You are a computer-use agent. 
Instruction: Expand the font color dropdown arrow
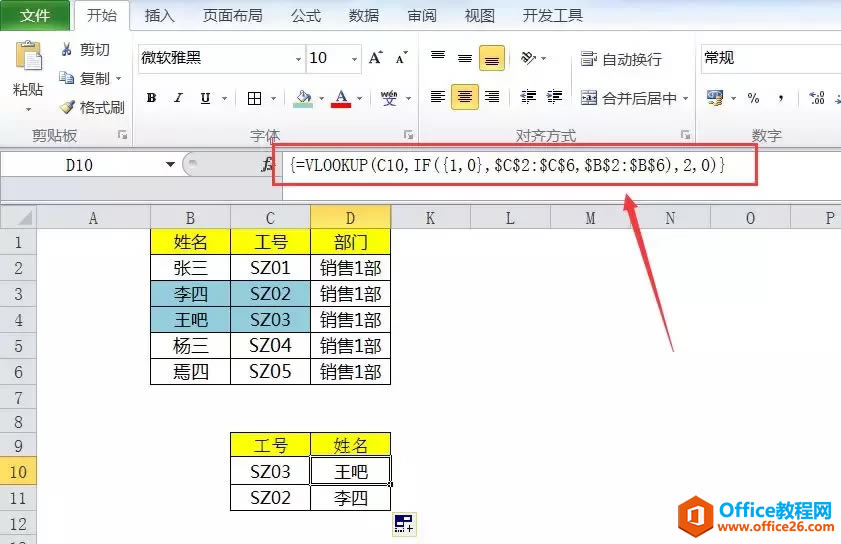pos(359,98)
